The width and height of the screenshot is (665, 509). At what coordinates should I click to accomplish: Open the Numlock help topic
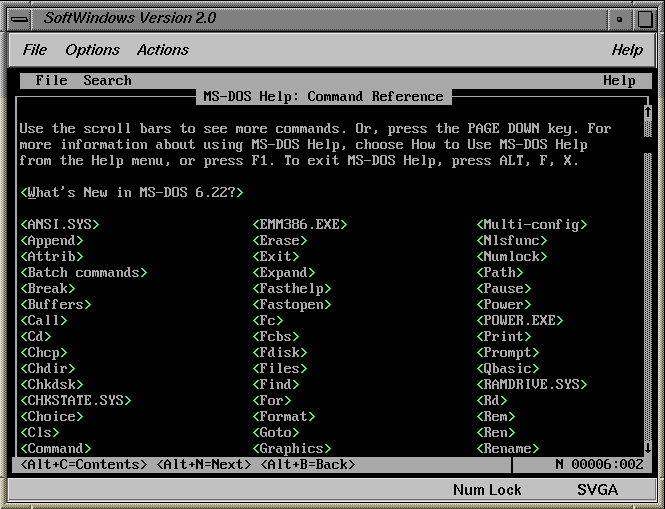[512, 257]
